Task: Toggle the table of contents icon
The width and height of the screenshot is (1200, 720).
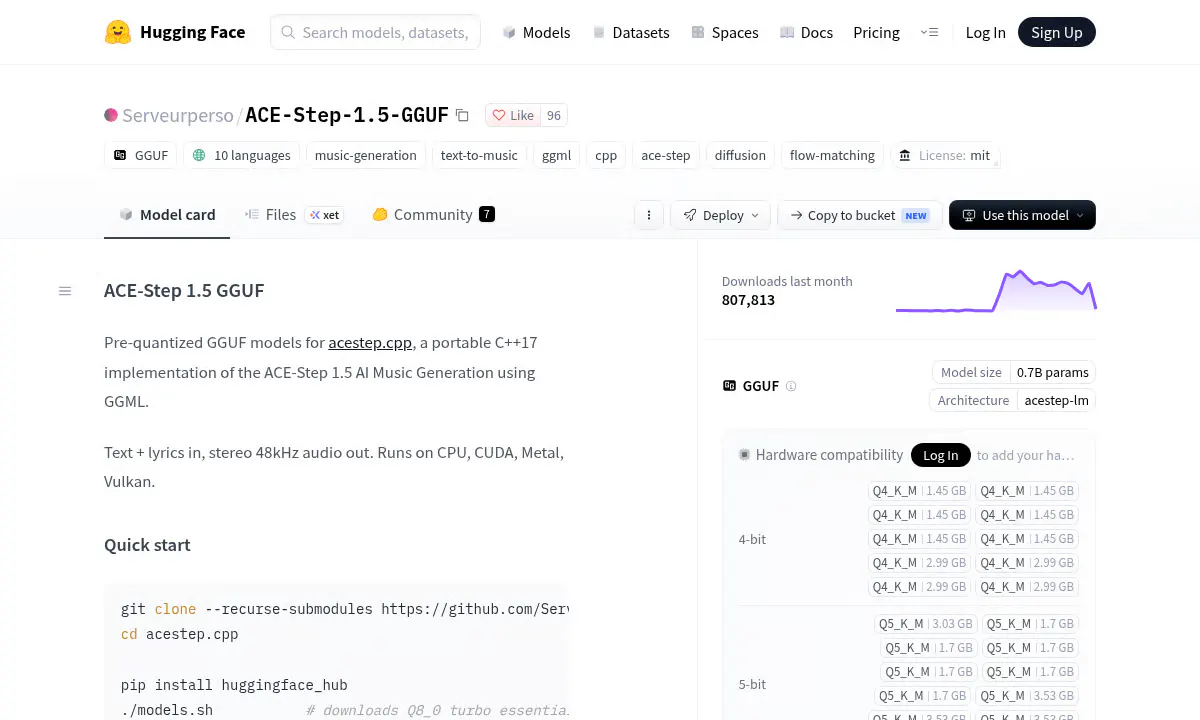Action: pyautogui.click(x=65, y=291)
